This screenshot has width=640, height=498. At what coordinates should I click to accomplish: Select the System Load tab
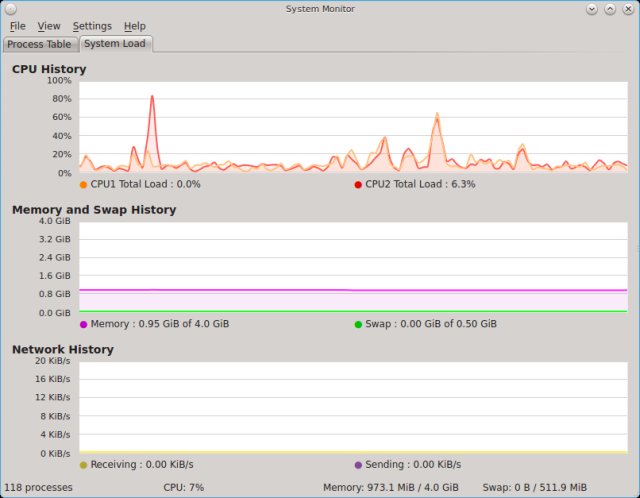coord(115,44)
